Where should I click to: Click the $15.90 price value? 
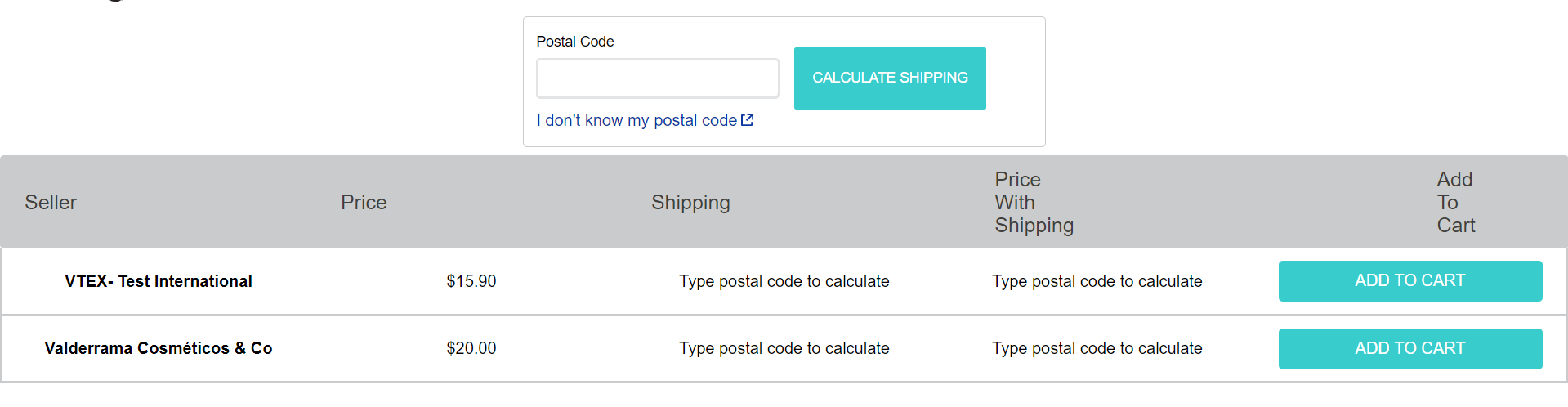[x=471, y=281]
